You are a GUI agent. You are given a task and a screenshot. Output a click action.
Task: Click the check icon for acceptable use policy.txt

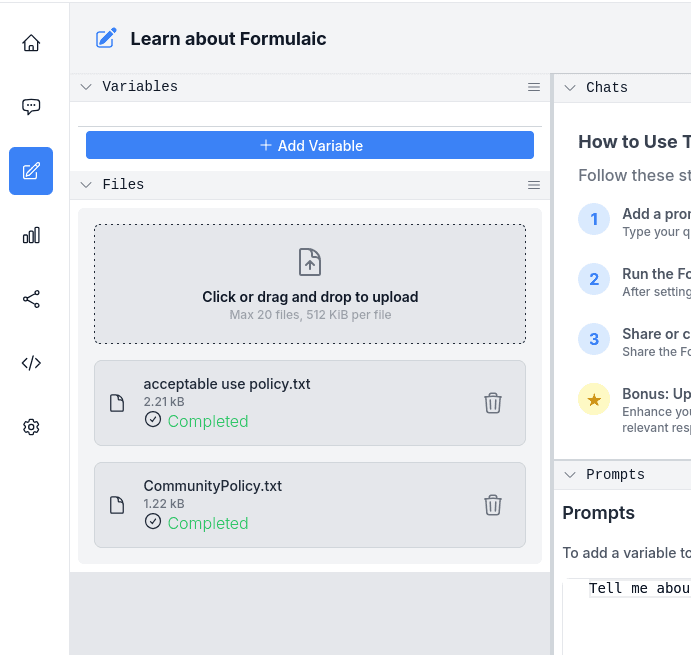pos(153,419)
